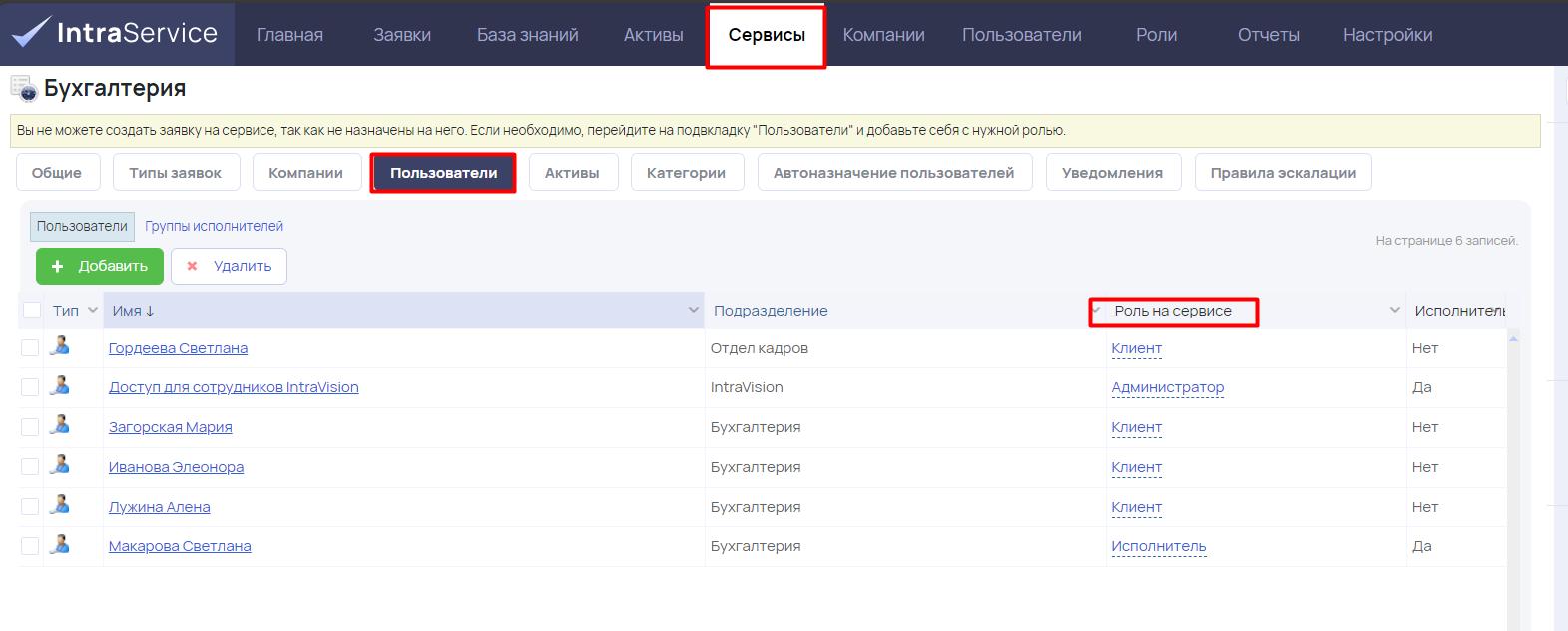The height and width of the screenshot is (631, 1568).
Task: Tick the select-all checkbox in table header
Action: pyautogui.click(x=32, y=311)
